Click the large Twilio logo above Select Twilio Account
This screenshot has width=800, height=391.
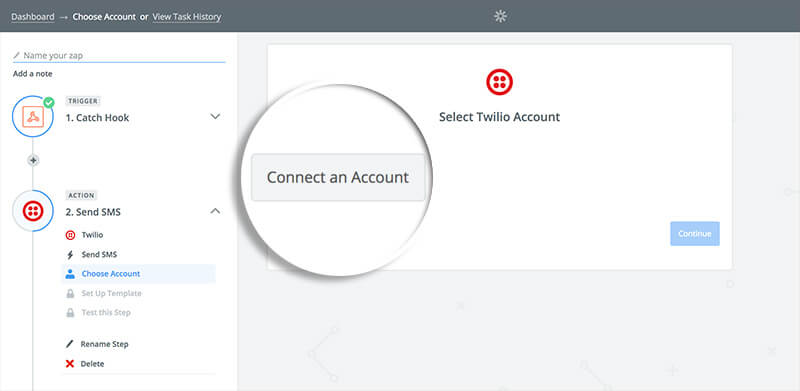[x=499, y=82]
